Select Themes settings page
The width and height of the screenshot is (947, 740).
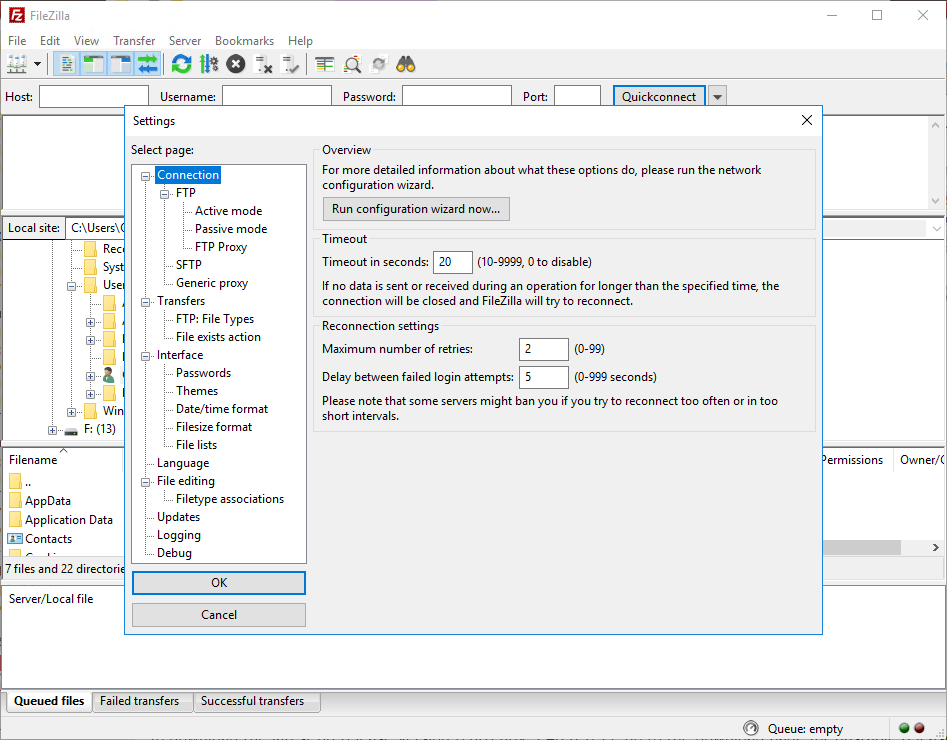pos(197,391)
